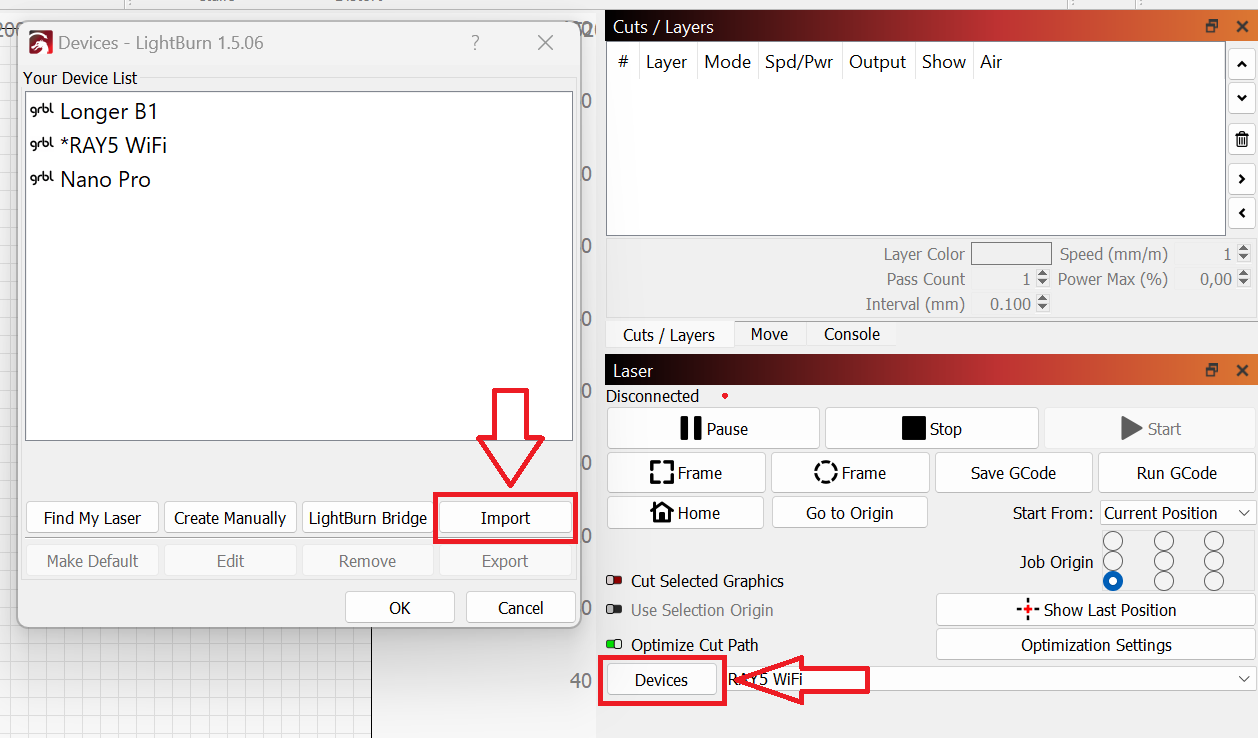Select Nano Pro in device list

coord(105,180)
